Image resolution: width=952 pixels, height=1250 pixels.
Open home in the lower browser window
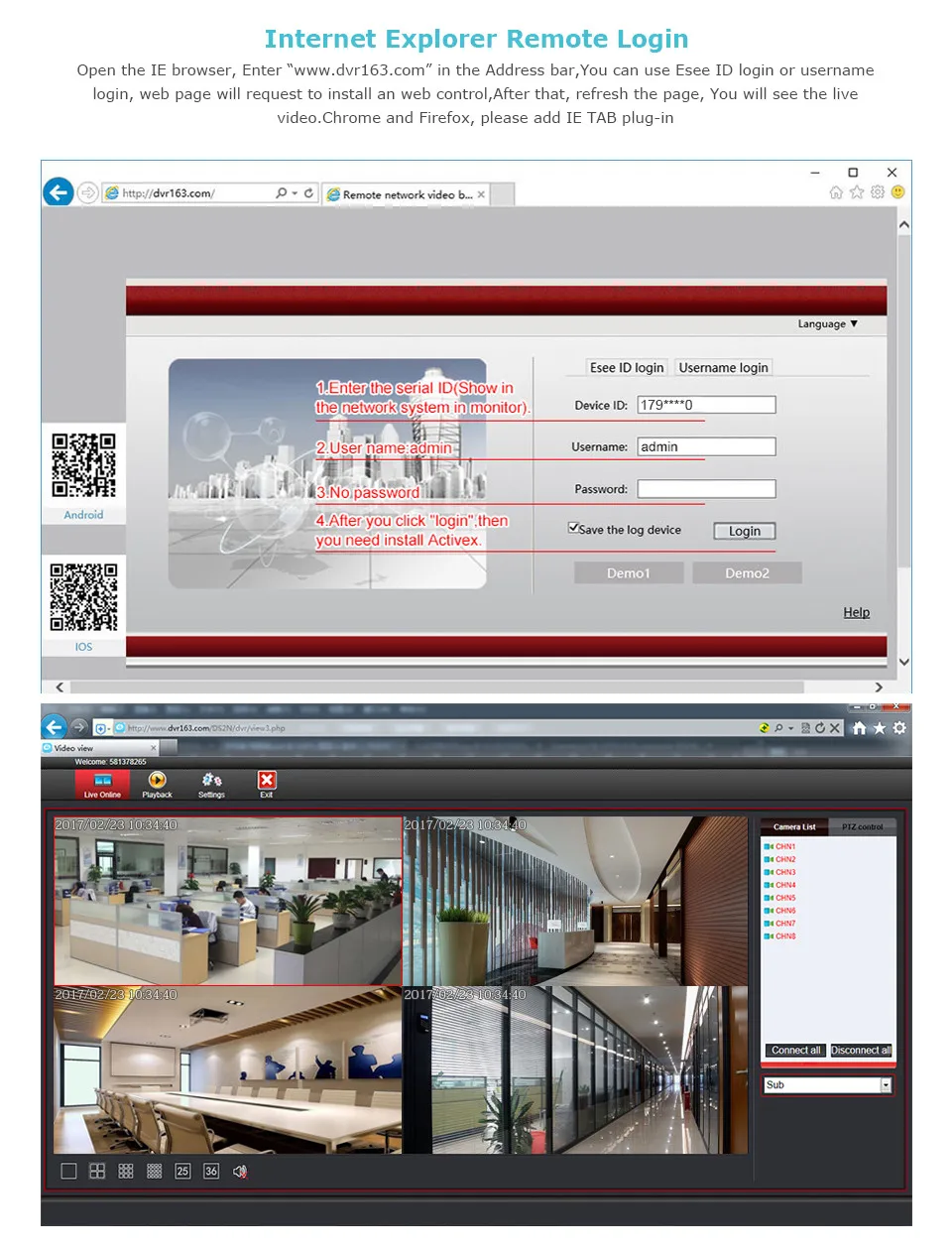tap(859, 728)
